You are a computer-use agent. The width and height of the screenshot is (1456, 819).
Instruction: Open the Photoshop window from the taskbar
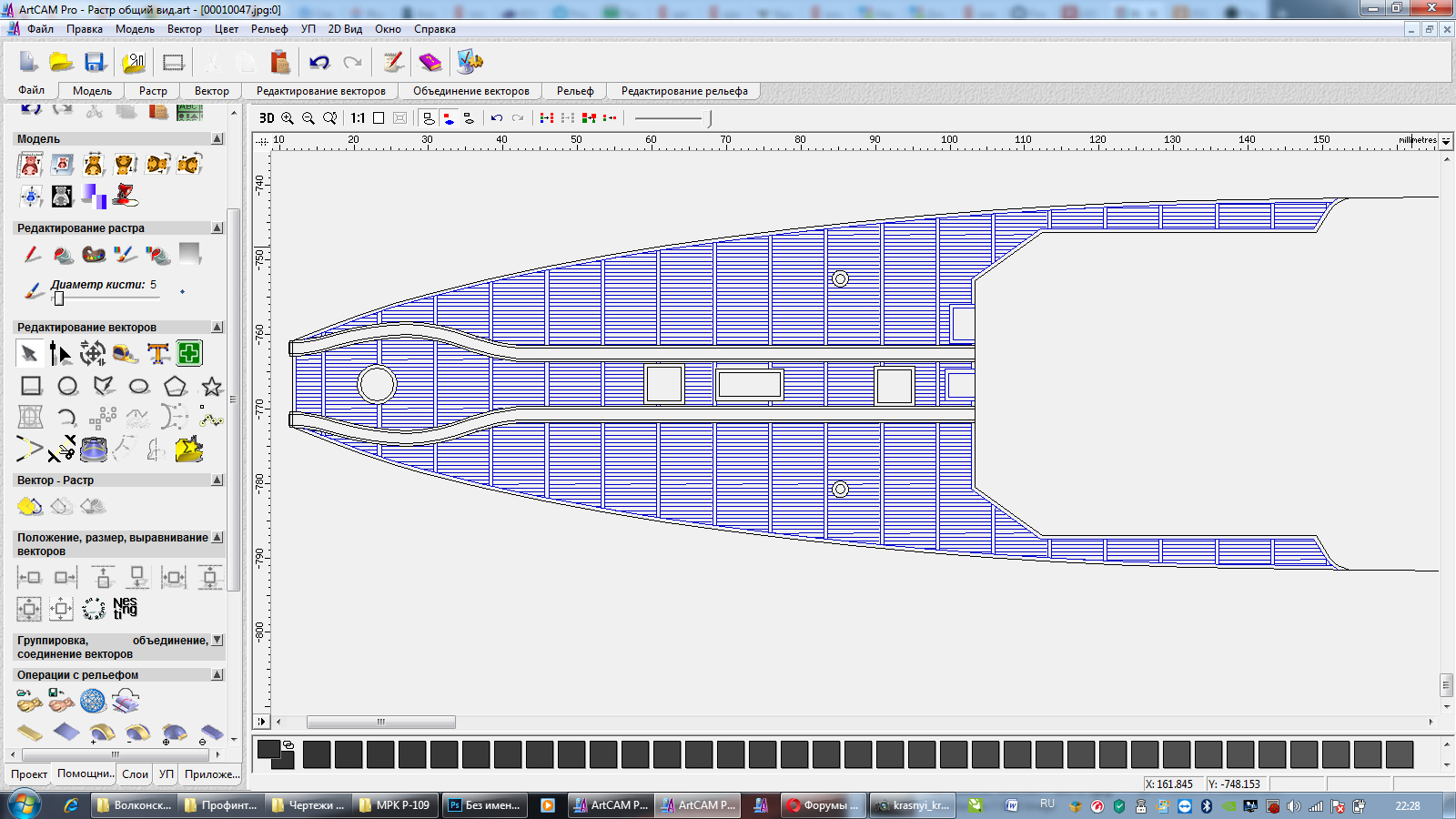tap(484, 805)
